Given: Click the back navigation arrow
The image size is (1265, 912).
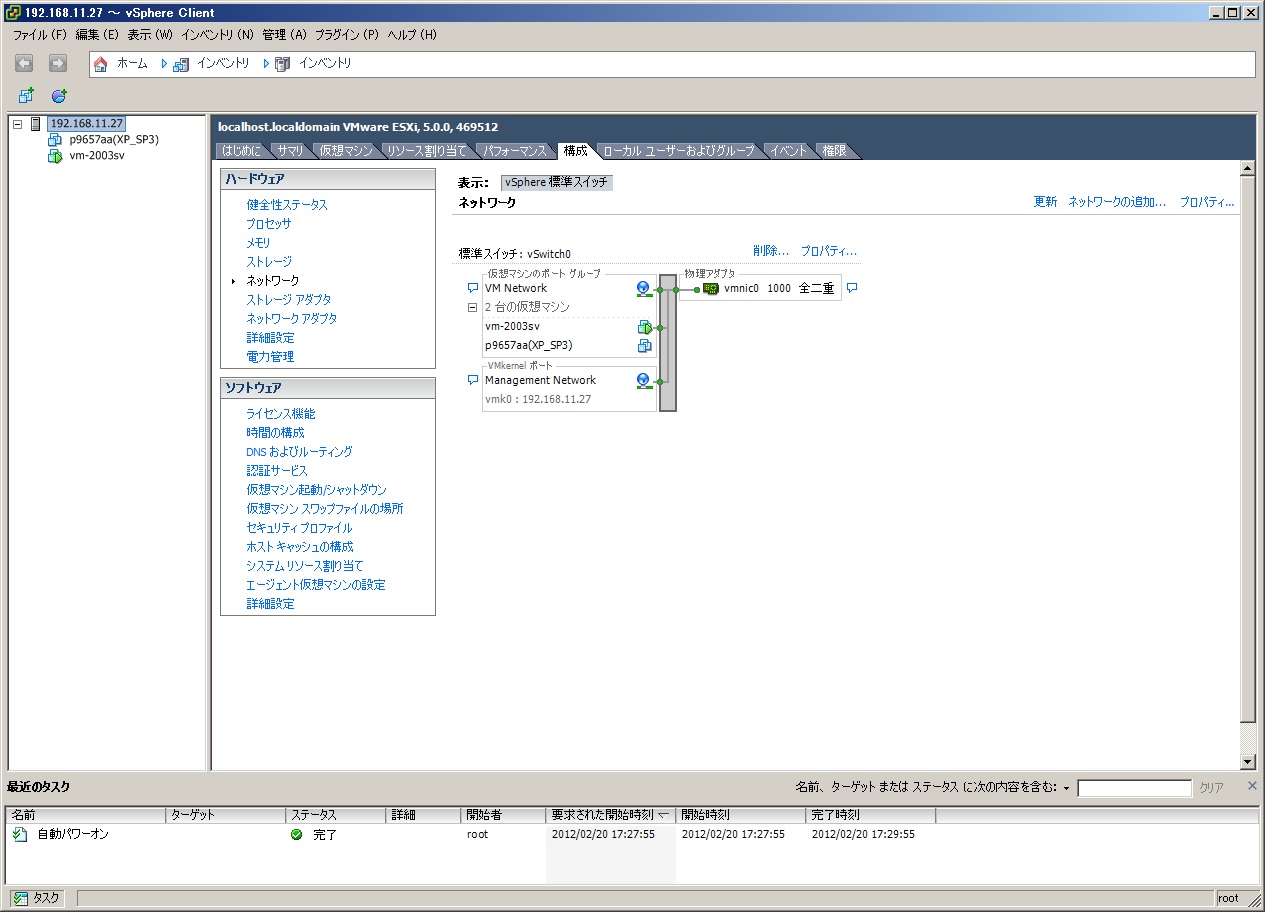Looking at the screenshot, I should tap(24, 63).
